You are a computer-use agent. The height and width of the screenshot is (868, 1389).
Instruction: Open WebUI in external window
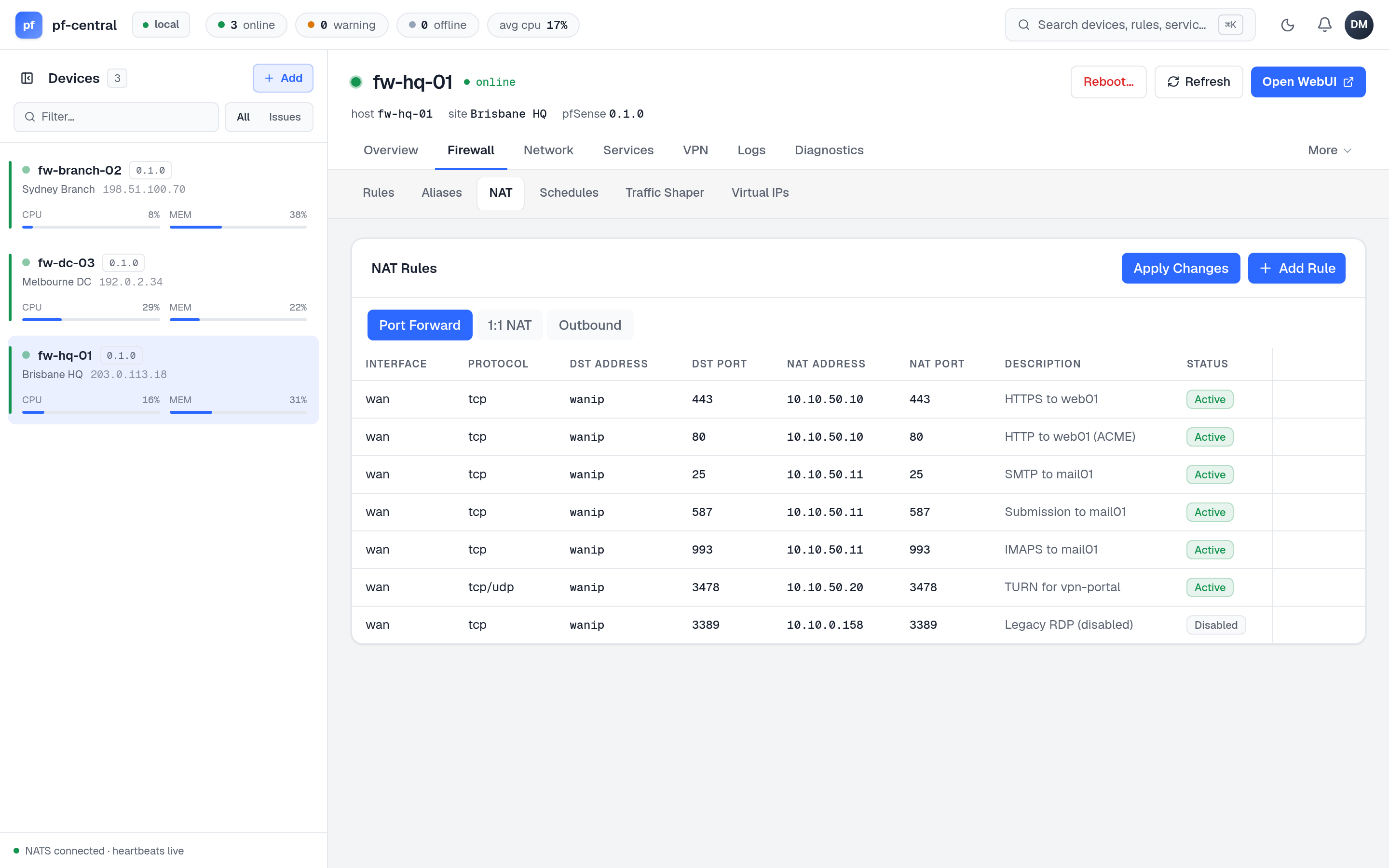click(1308, 81)
